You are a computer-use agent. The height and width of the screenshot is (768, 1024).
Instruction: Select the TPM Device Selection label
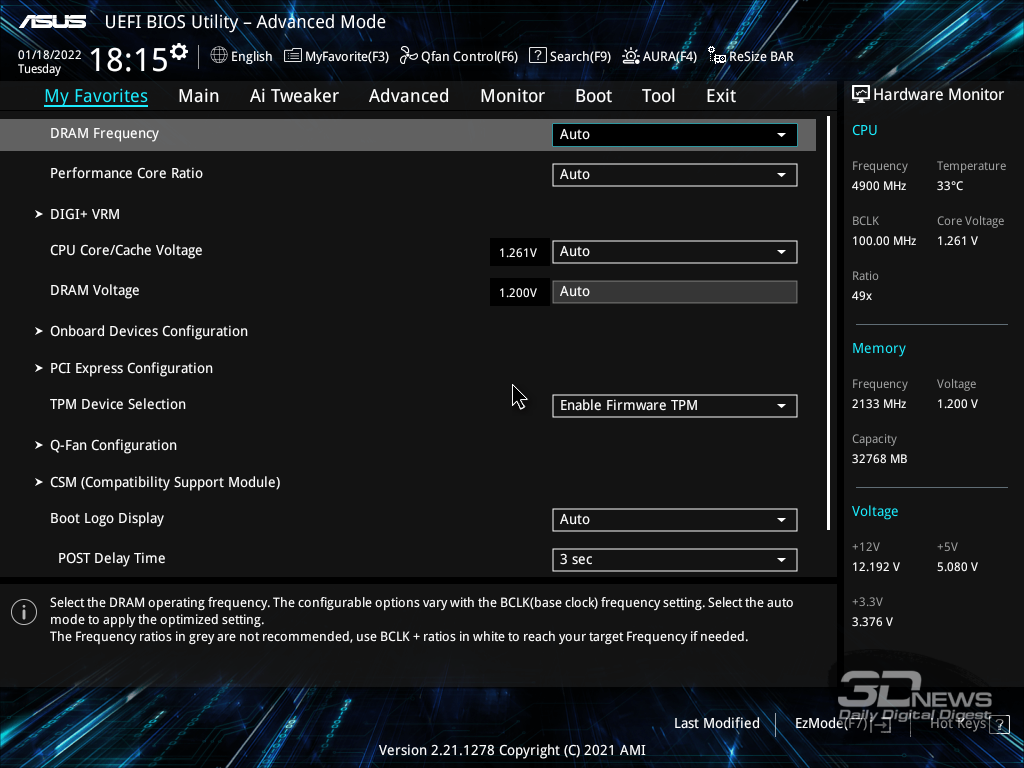(x=118, y=404)
